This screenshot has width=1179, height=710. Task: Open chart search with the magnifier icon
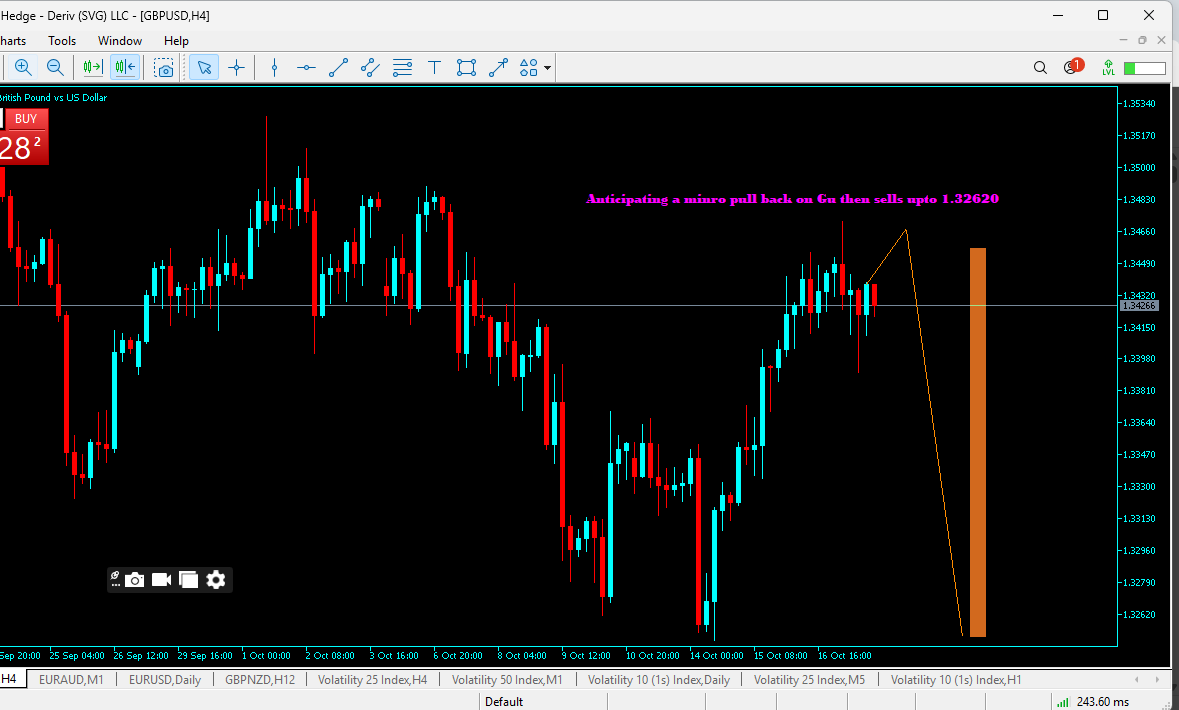(1040, 67)
